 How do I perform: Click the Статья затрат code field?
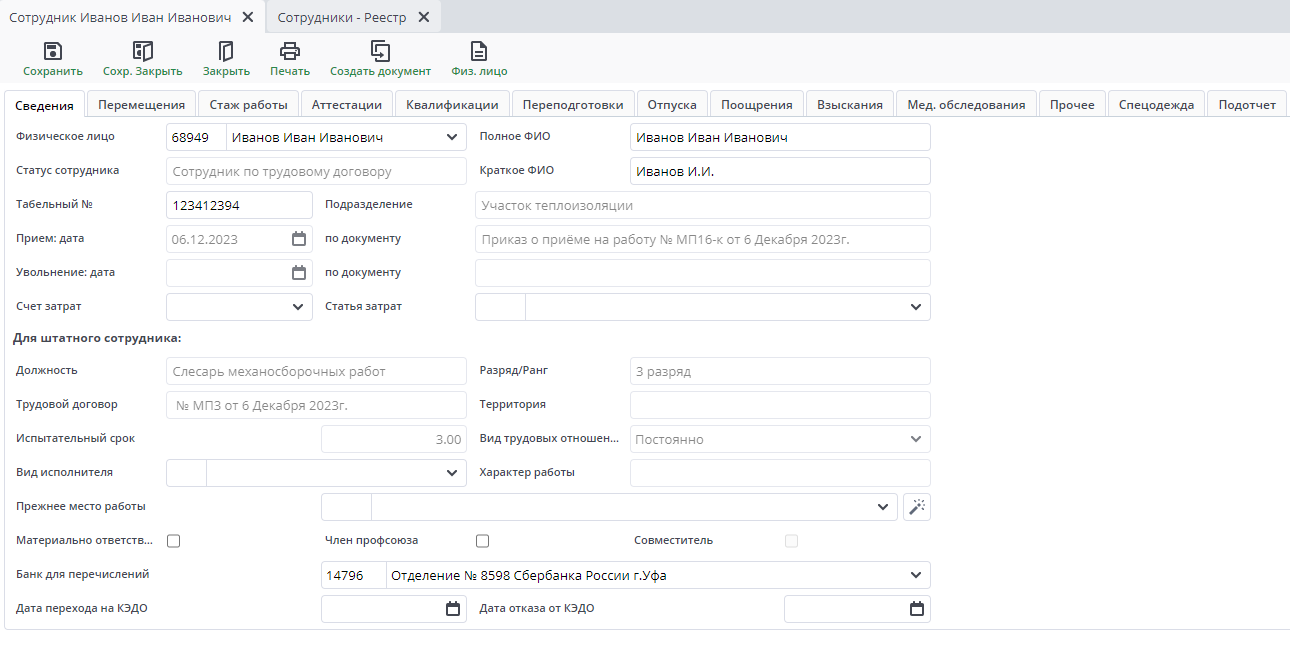[500, 307]
